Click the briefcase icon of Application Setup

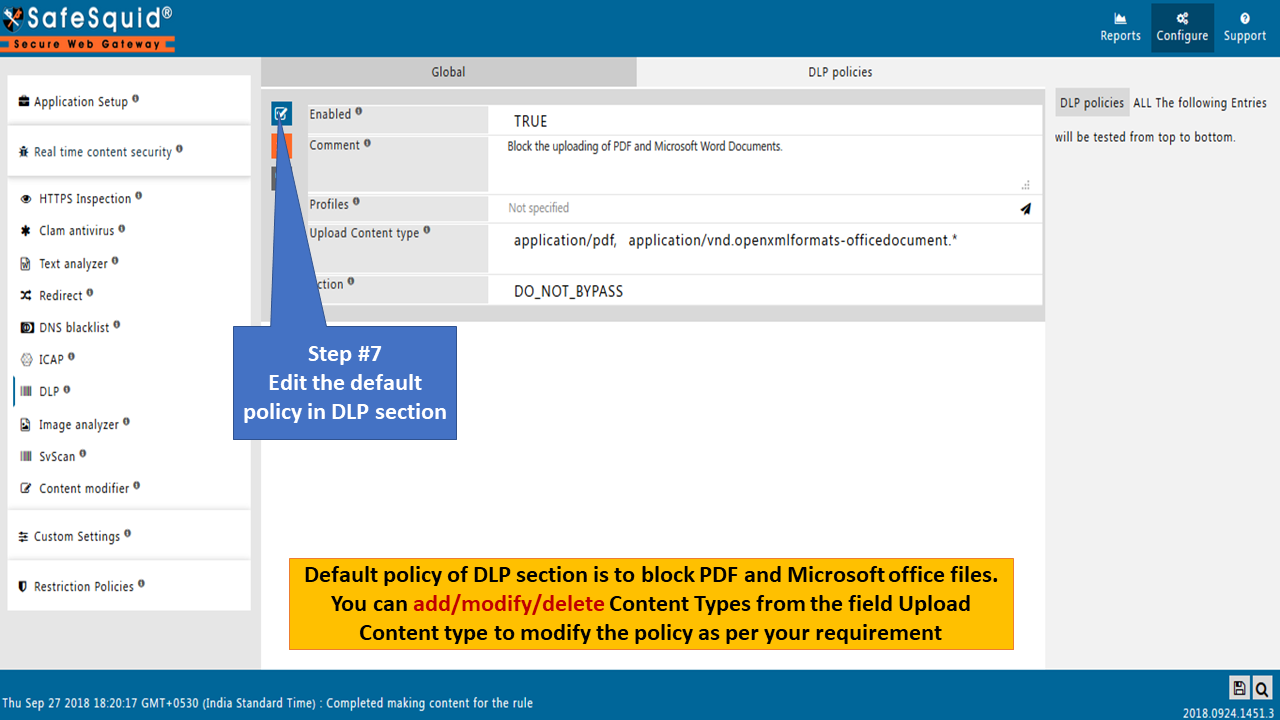click(24, 102)
